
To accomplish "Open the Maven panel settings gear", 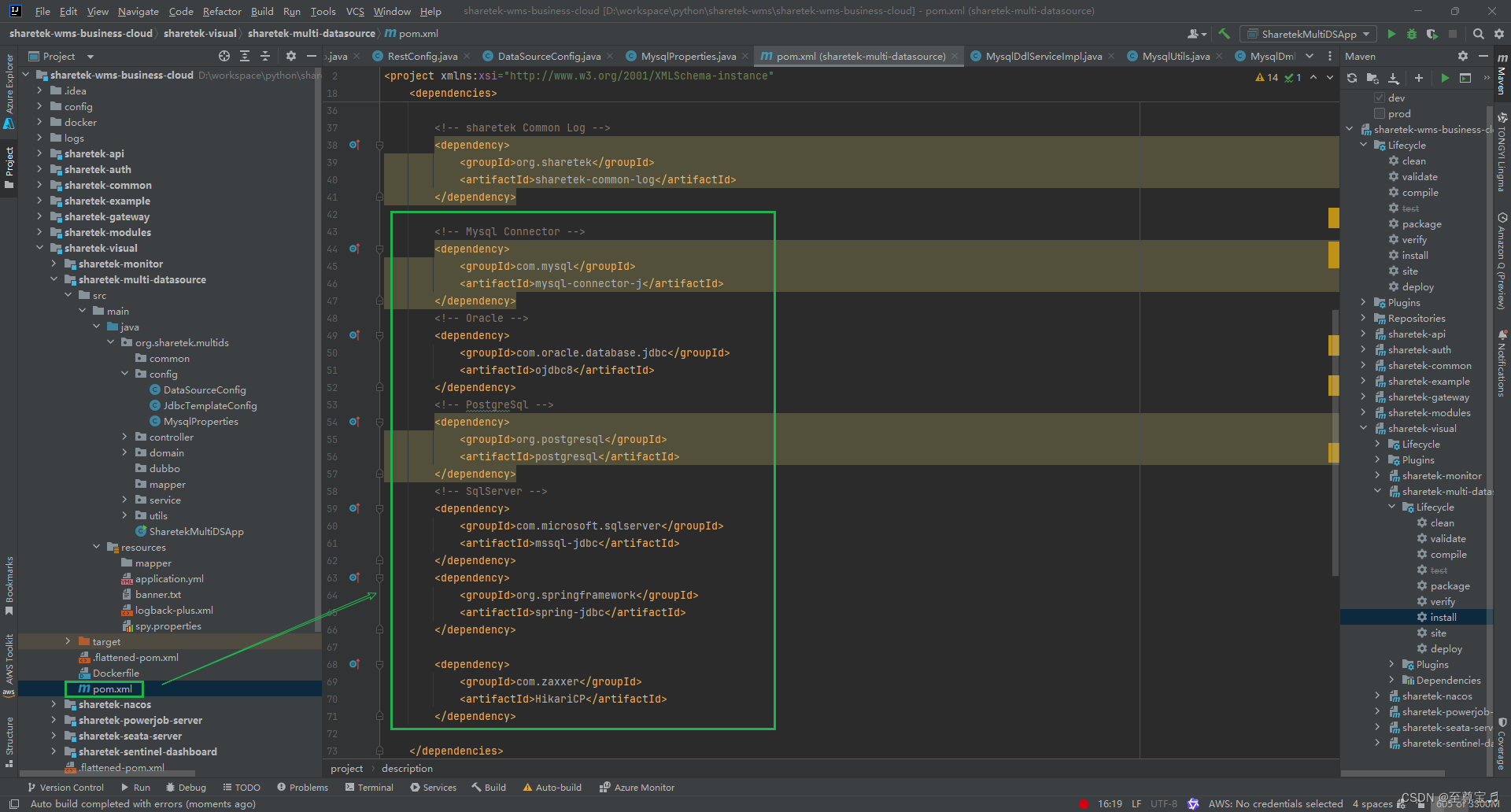I will 1463,56.
